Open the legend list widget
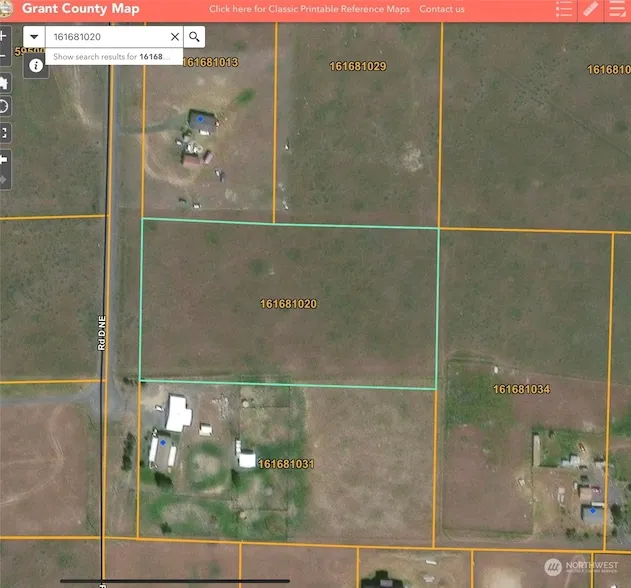This screenshot has height=588, width=631. coord(564,10)
